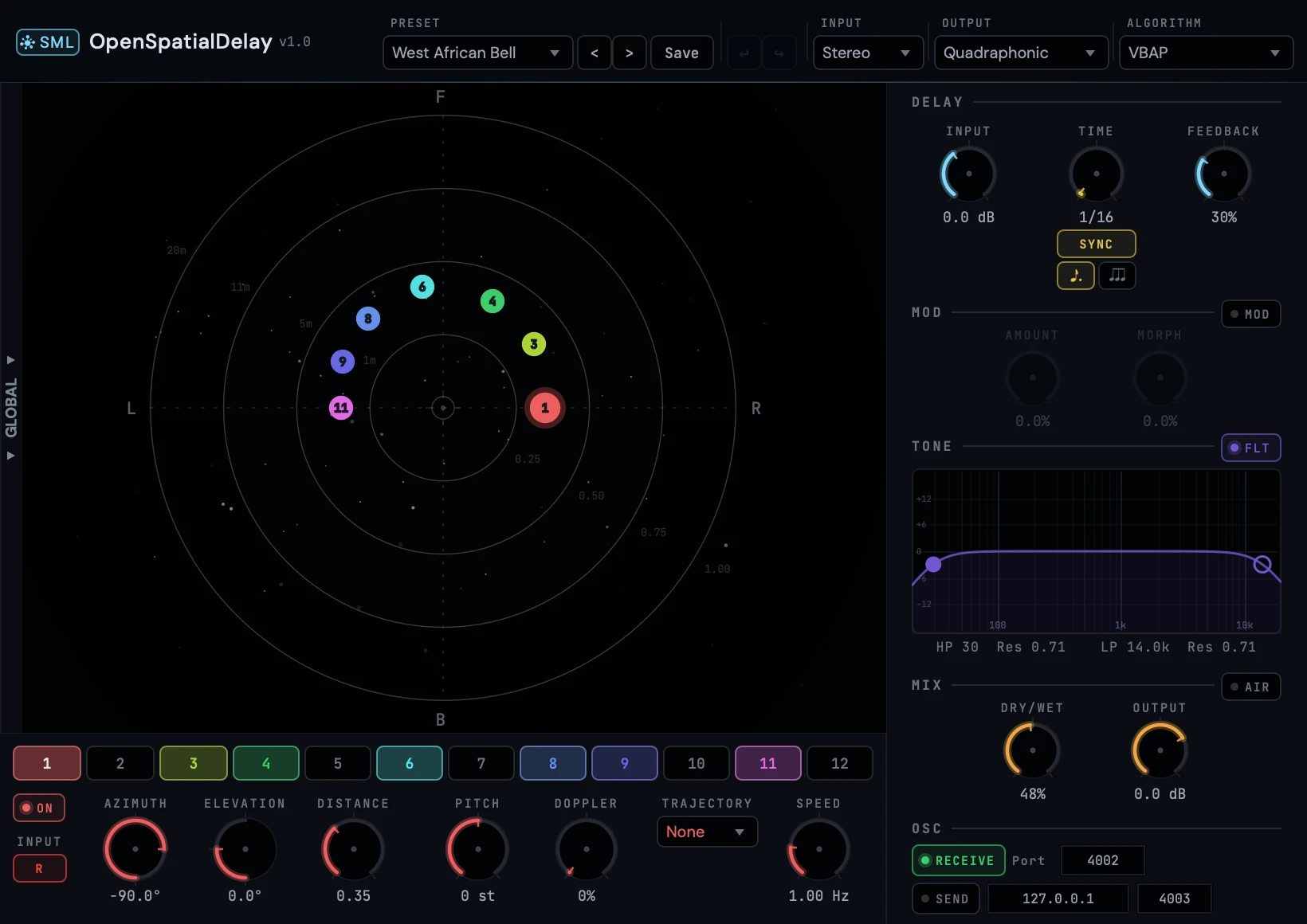Select source node 8 in the spatial field
Viewport: 1307px width, 924px height.
pos(368,319)
